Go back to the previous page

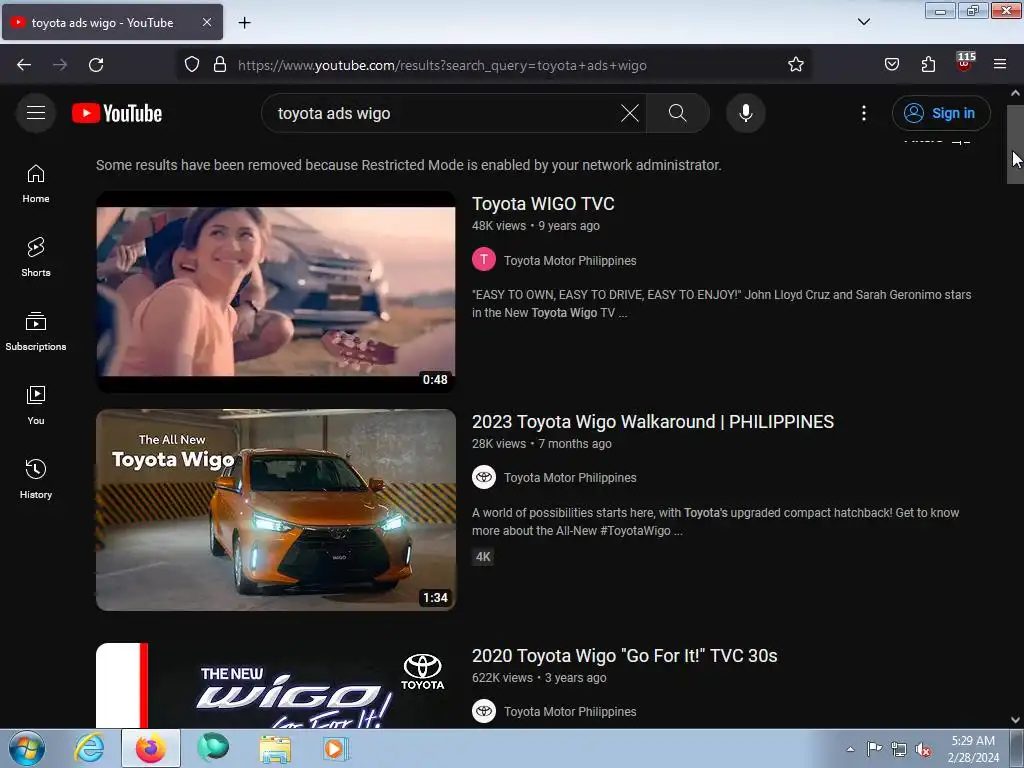24,65
